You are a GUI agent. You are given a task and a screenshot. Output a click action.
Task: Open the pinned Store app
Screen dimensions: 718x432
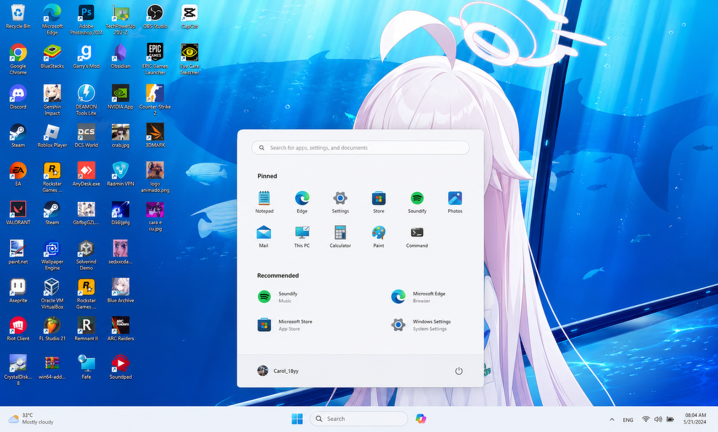tap(379, 202)
